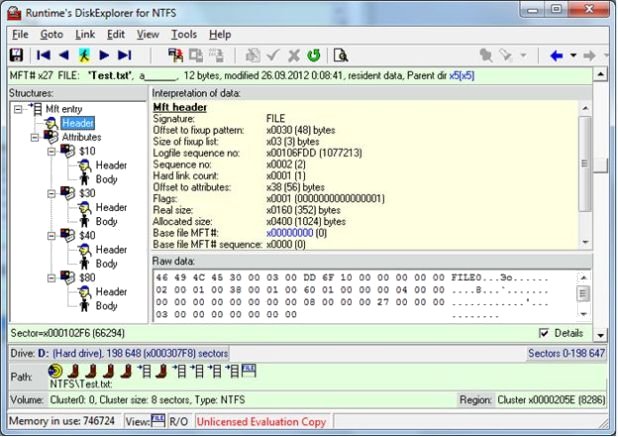This screenshot has width=618, height=437.
Task: Collapse the Mft entry tree node
Action: (x=18, y=109)
